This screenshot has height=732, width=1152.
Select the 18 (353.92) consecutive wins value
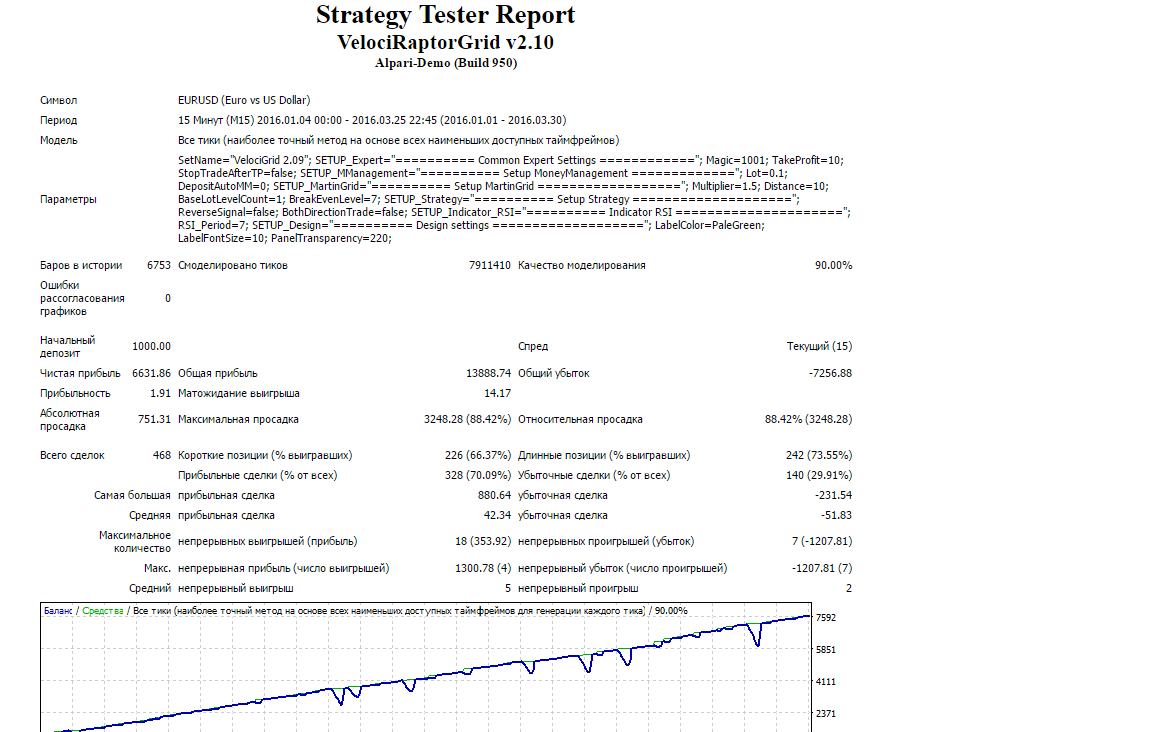pos(483,542)
